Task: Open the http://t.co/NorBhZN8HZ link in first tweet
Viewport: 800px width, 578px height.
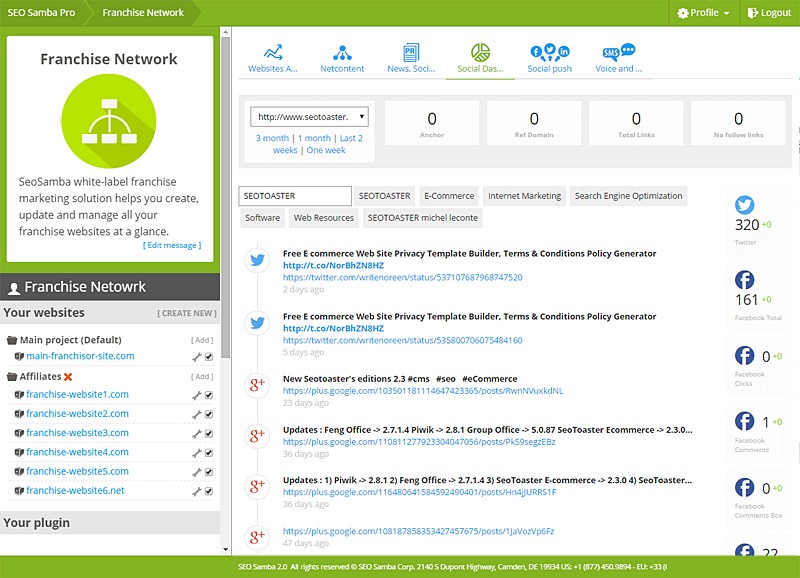Action: (333, 265)
